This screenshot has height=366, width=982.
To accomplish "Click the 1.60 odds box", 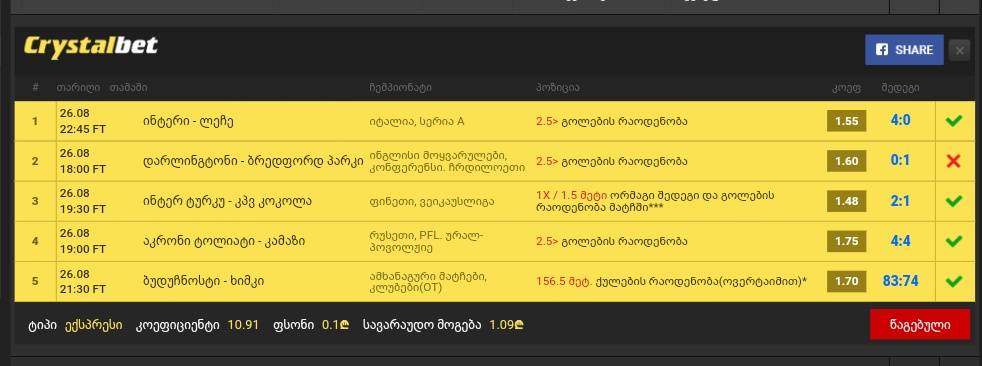I will (x=847, y=161).
